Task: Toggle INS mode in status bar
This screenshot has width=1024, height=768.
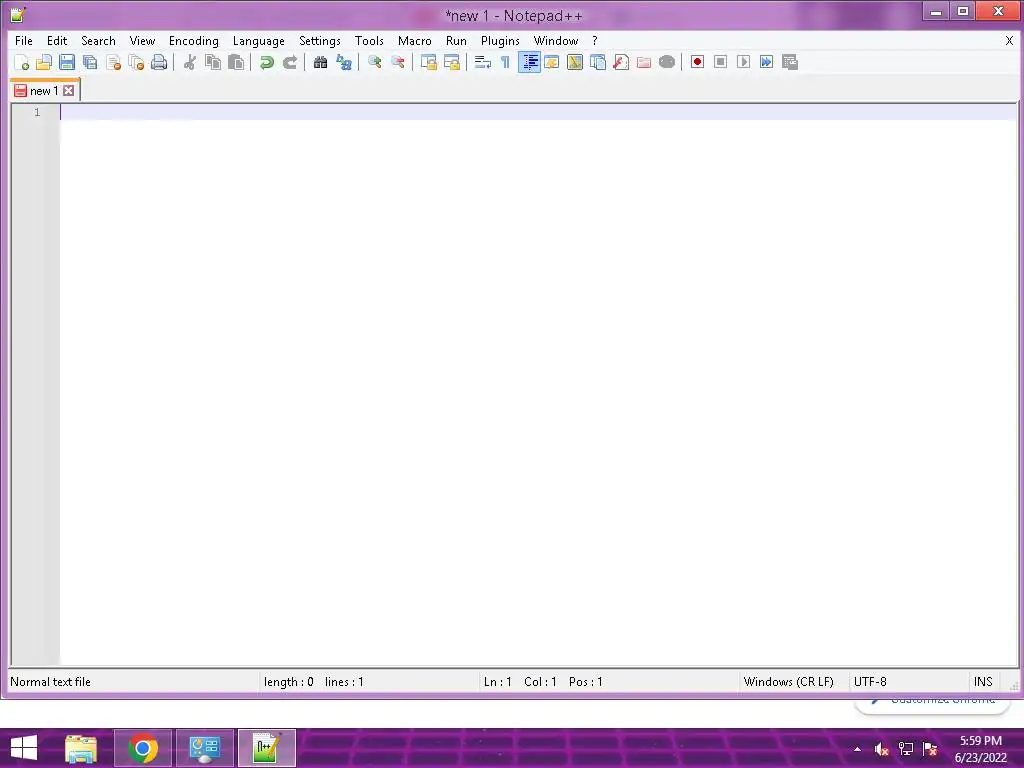Action: [x=983, y=682]
